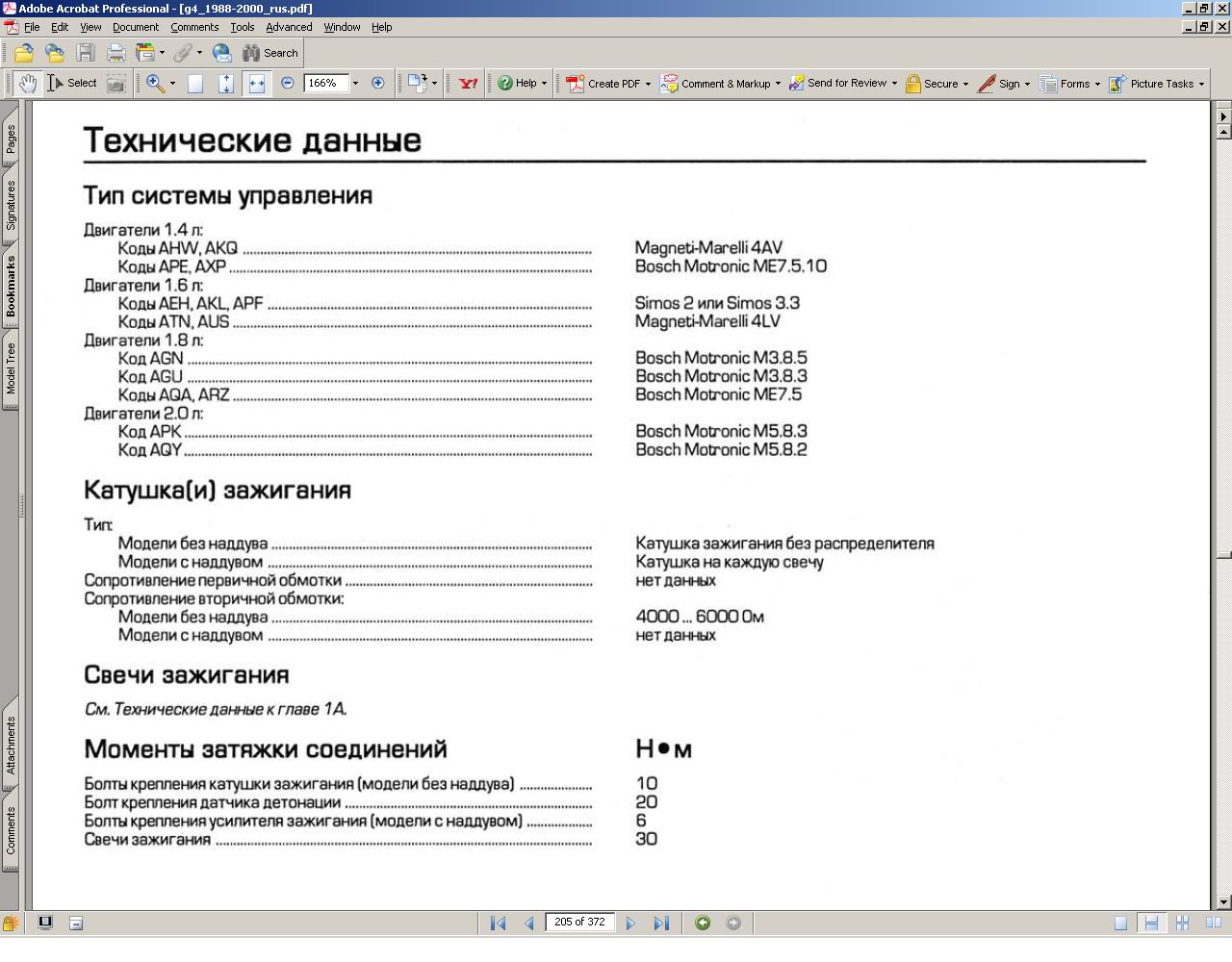Click the Send for Review button

pos(842,84)
